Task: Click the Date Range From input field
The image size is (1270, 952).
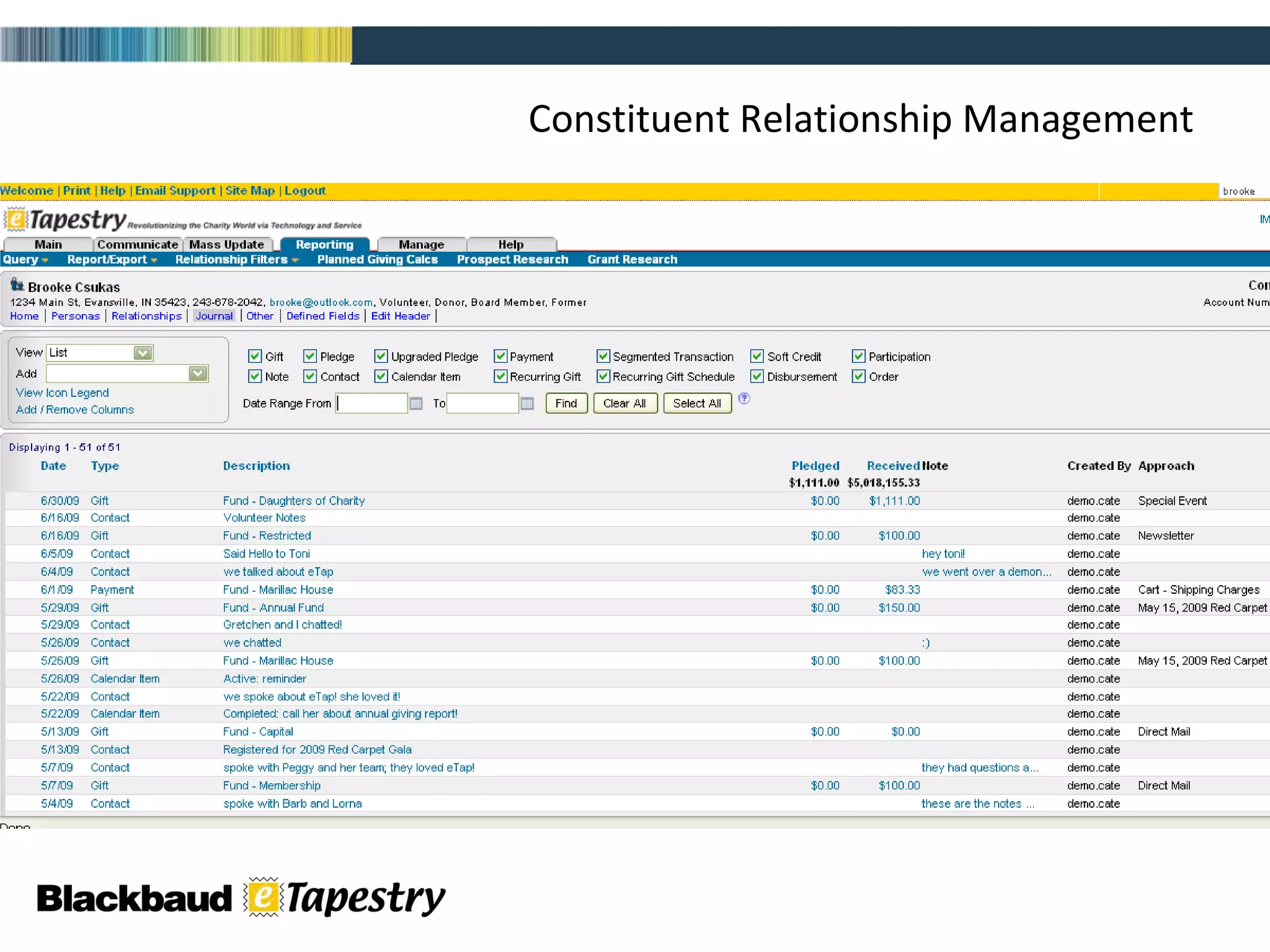Action: [x=371, y=403]
